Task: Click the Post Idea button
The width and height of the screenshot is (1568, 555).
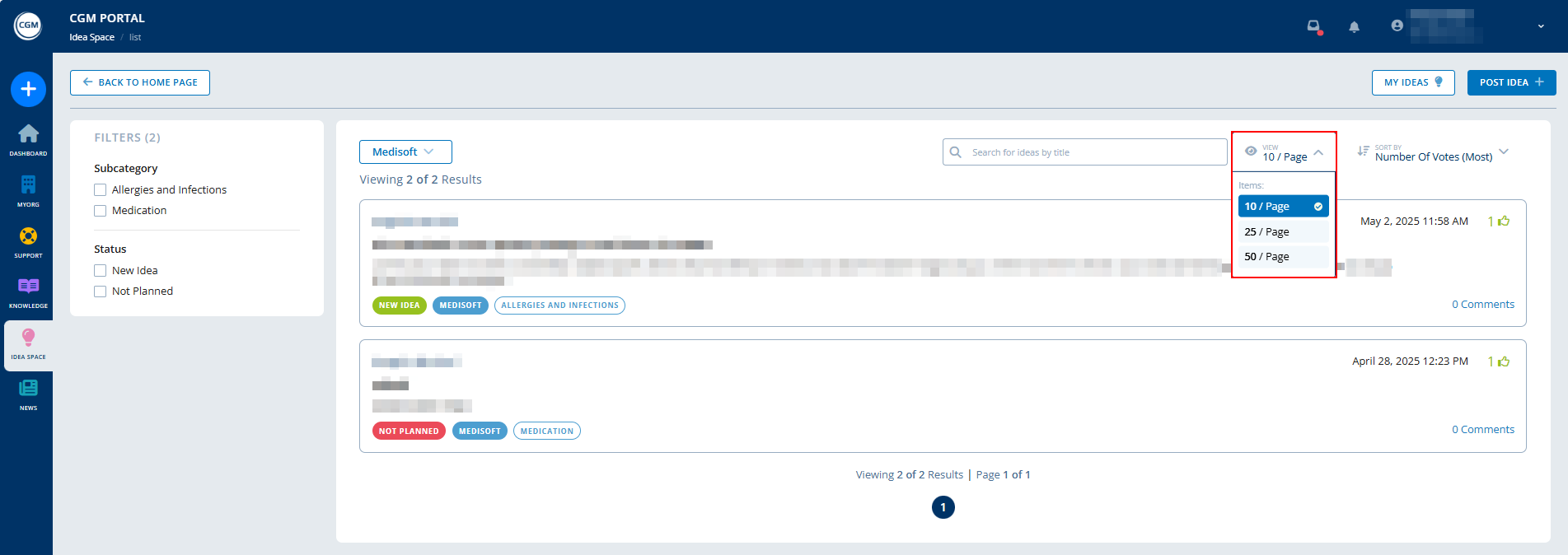Action: [1511, 82]
